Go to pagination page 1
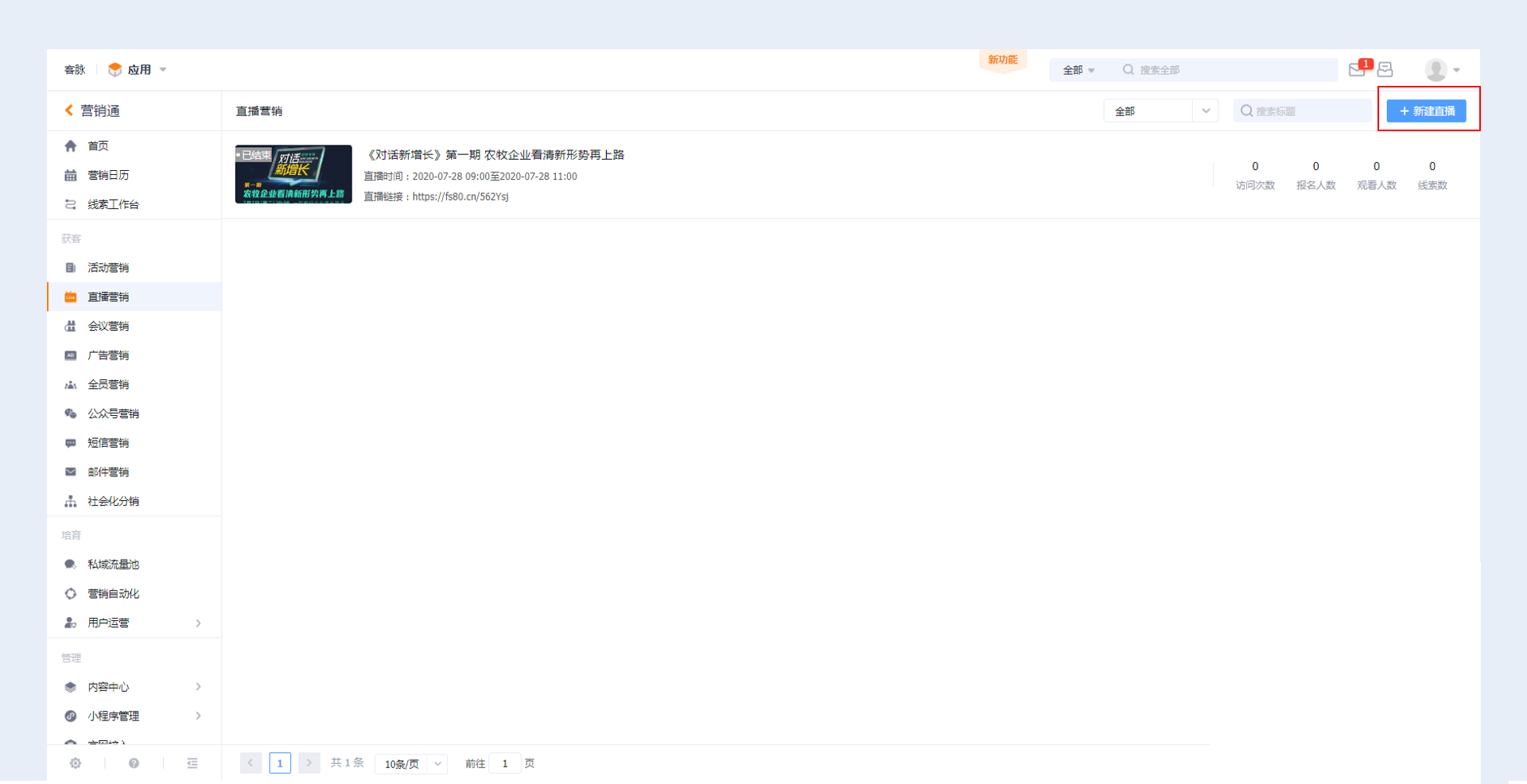The image size is (1527, 784). click(x=280, y=763)
